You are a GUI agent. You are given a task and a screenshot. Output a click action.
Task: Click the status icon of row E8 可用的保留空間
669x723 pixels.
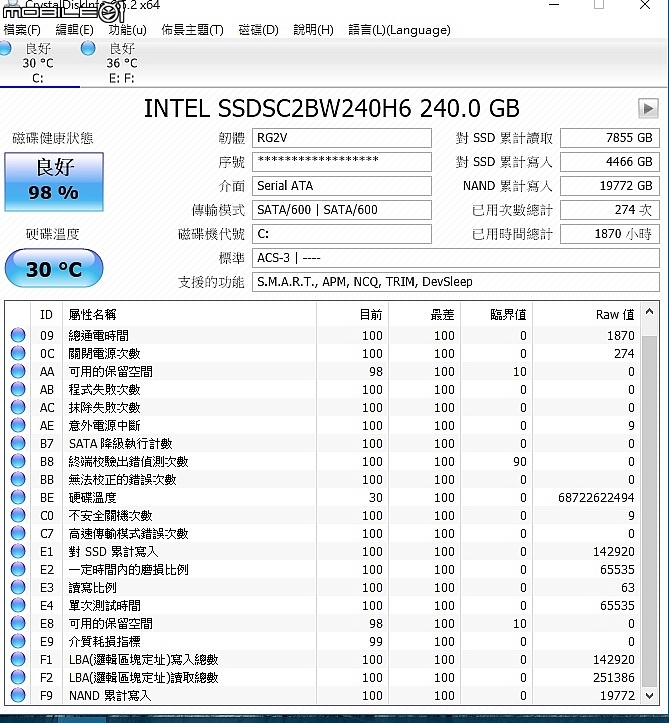[x=18, y=622]
